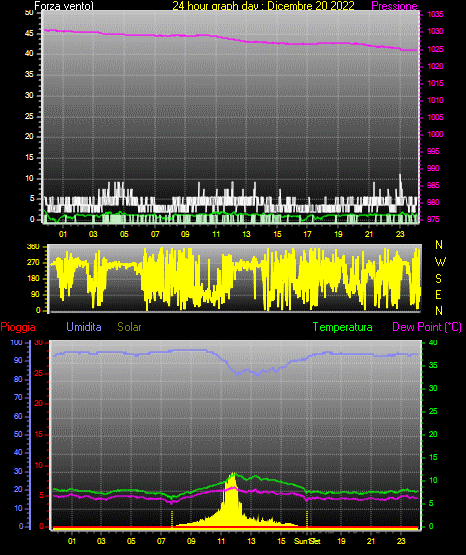Click the red 25 rain axis value
The height and width of the screenshot is (555, 466).
39,373
